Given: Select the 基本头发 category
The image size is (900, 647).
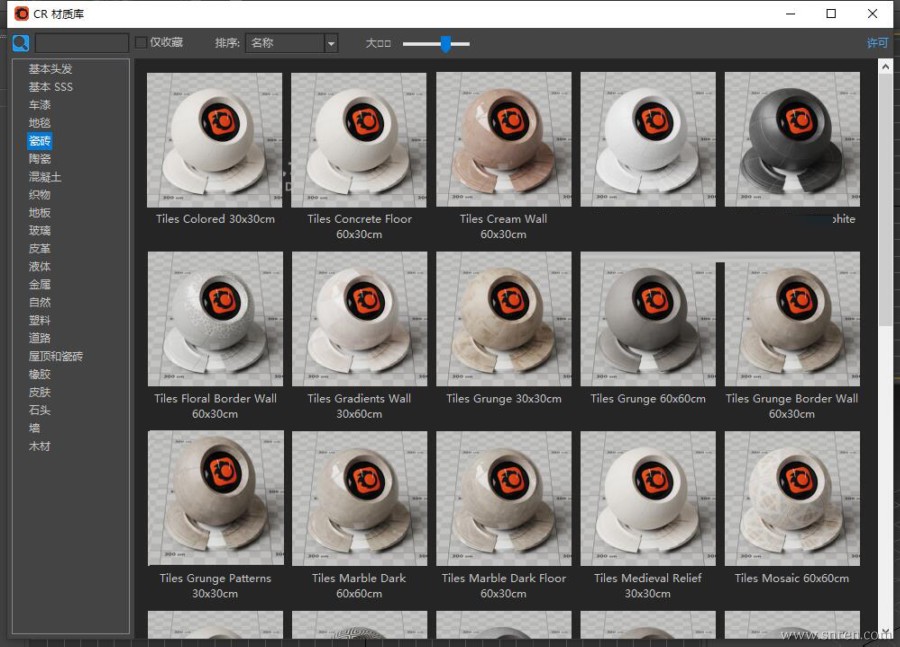Looking at the screenshot, I should [51, 69].
